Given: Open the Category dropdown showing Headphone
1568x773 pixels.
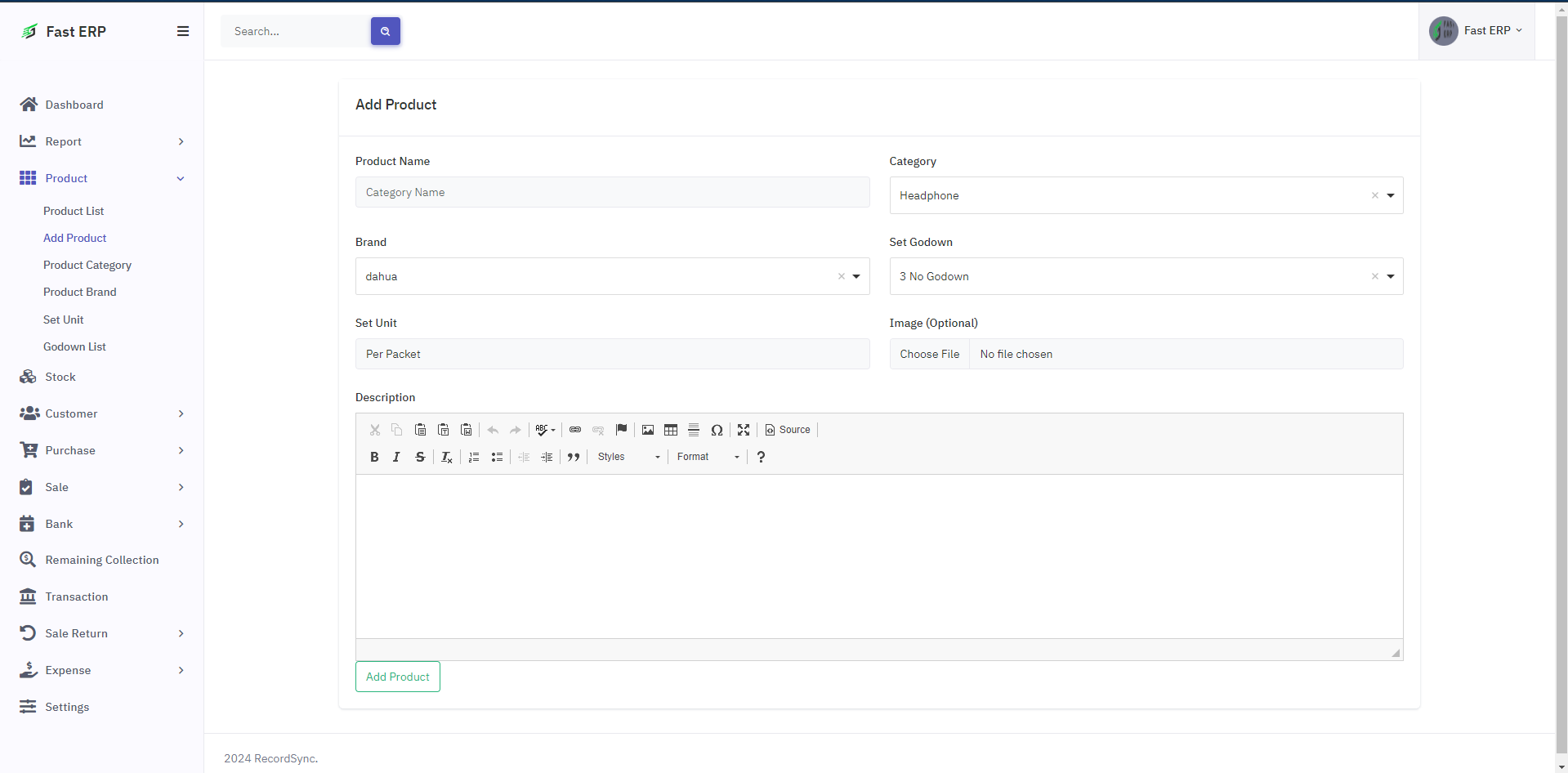Looking at the screenshot, I should point(1146,195).
